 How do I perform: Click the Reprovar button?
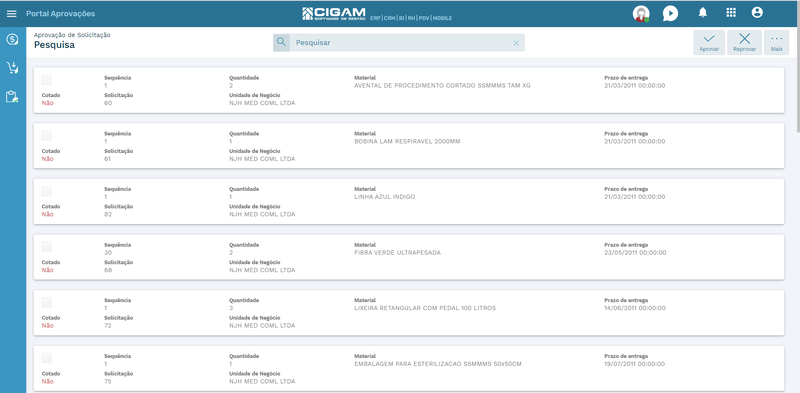pos(744,42)
